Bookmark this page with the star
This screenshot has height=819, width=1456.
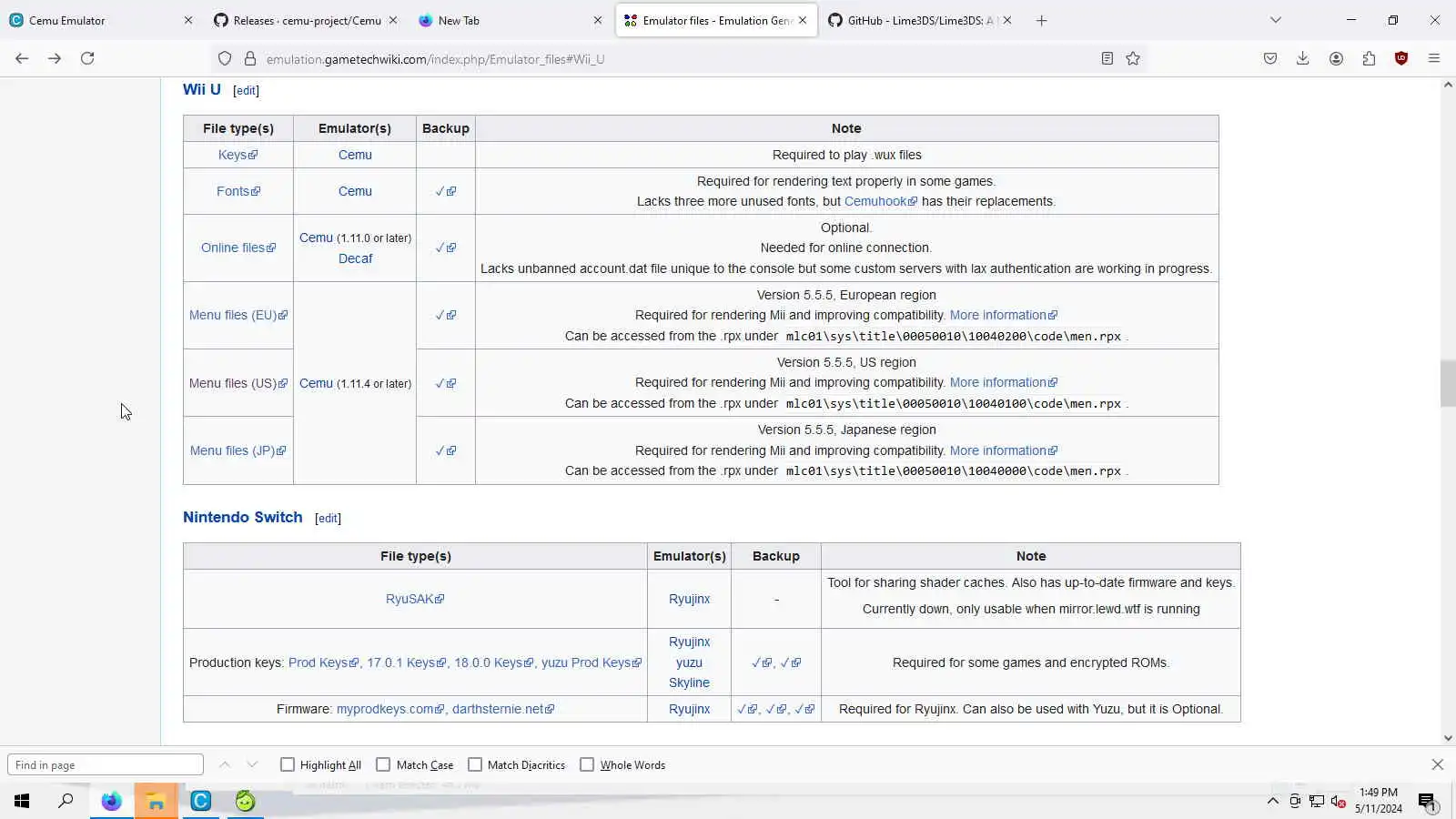1133,59
